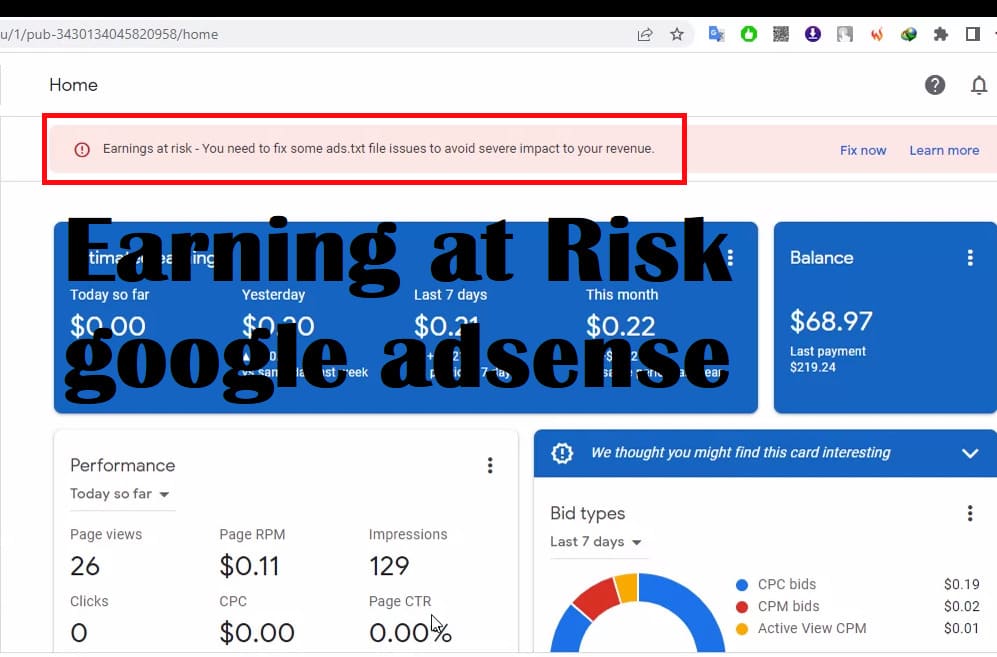Click the Fix now link
The height and width of the screenshot is (657, 997).
tap(863, 150)
